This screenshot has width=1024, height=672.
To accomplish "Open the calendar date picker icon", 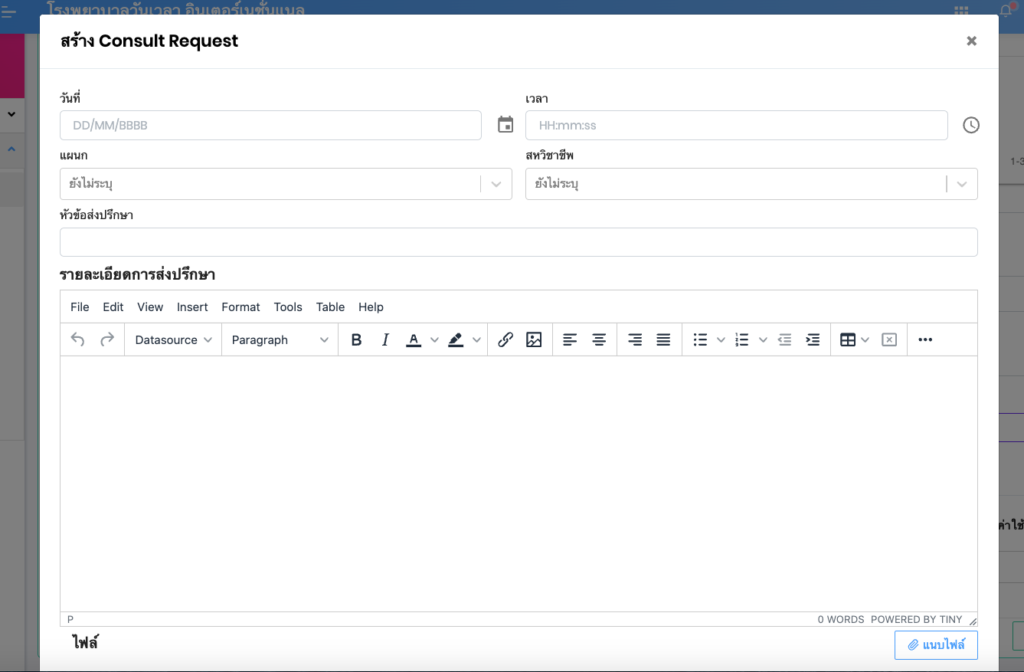I will click(505, 125).
